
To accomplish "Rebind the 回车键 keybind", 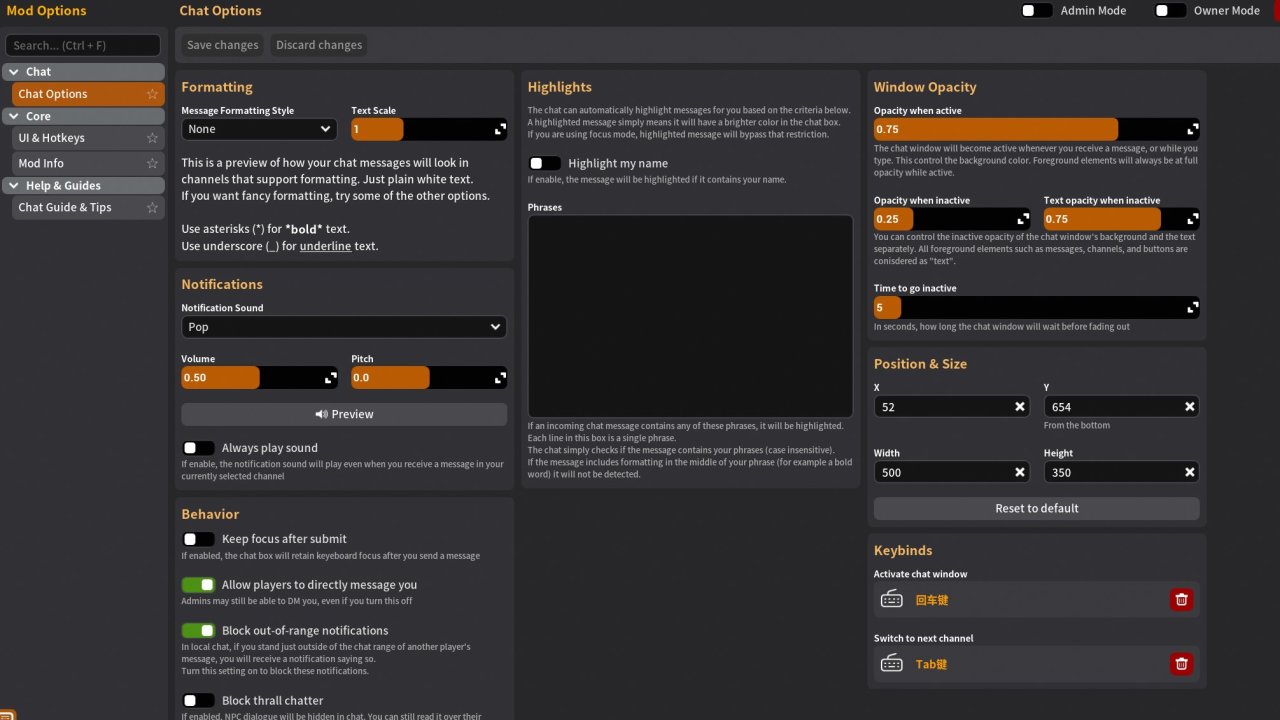I will click(x=932, y=600).
